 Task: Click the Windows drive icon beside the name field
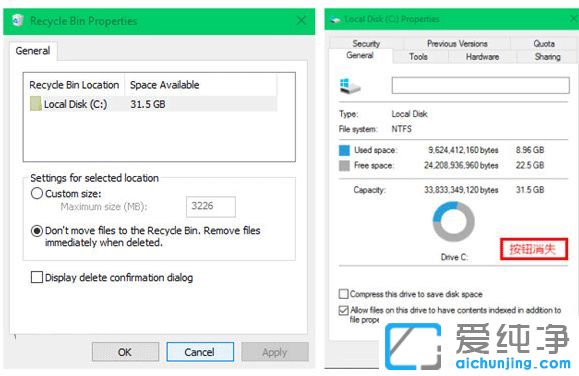tap(349, 86)
